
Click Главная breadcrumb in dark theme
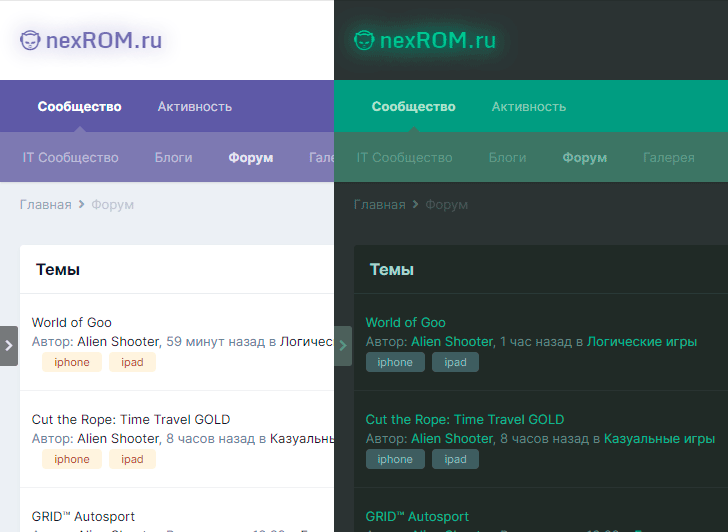click(379, 205)
